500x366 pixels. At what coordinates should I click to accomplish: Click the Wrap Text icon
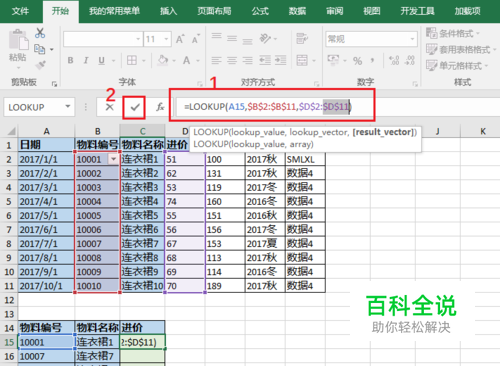[x=302, y=39]
